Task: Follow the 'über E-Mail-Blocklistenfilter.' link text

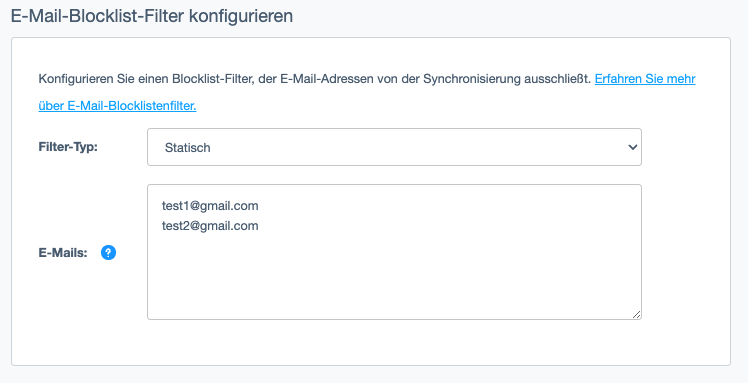Action: point(117,106)
